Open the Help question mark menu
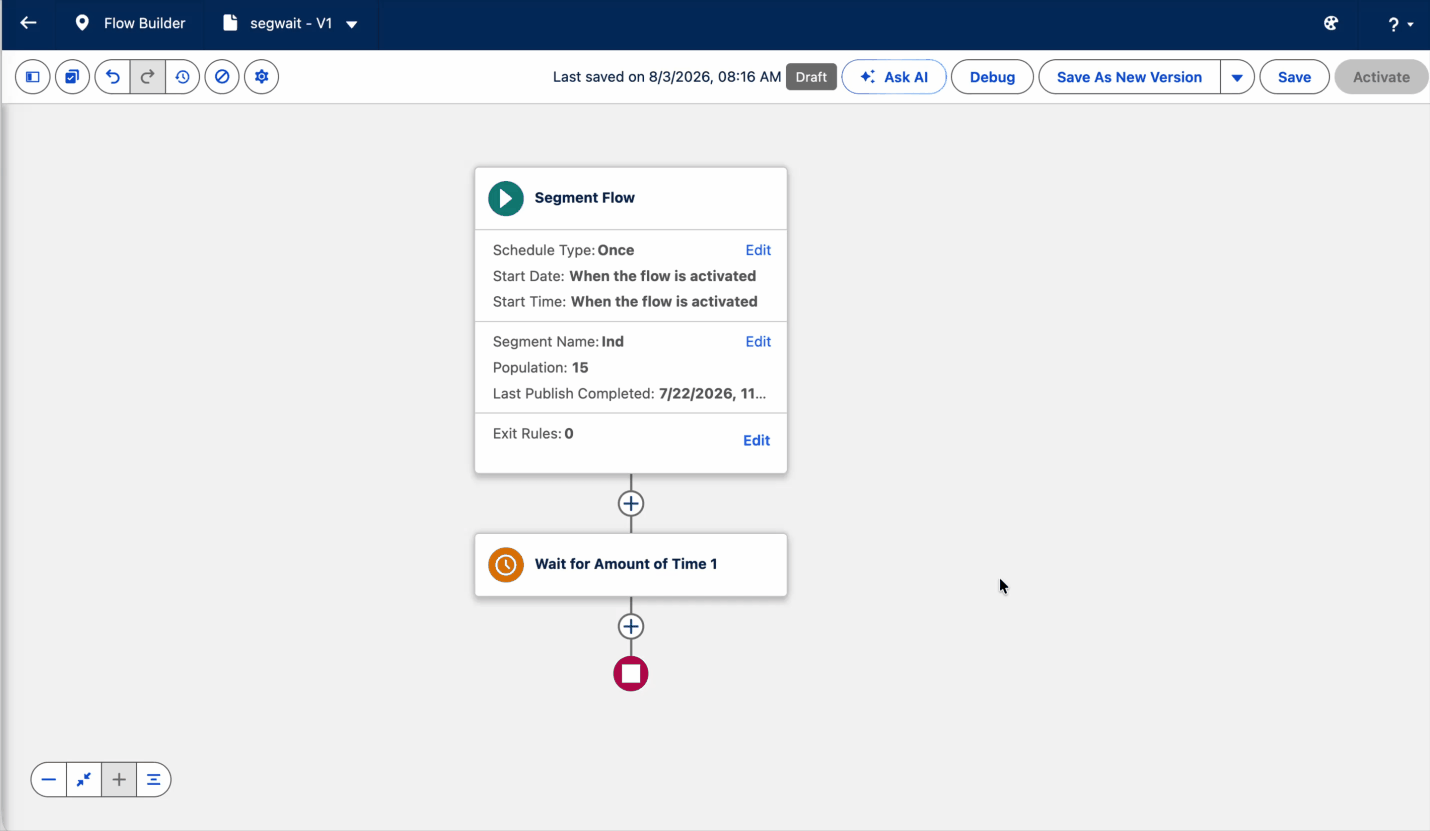 pyautogui.click(x=1400, y=24)
